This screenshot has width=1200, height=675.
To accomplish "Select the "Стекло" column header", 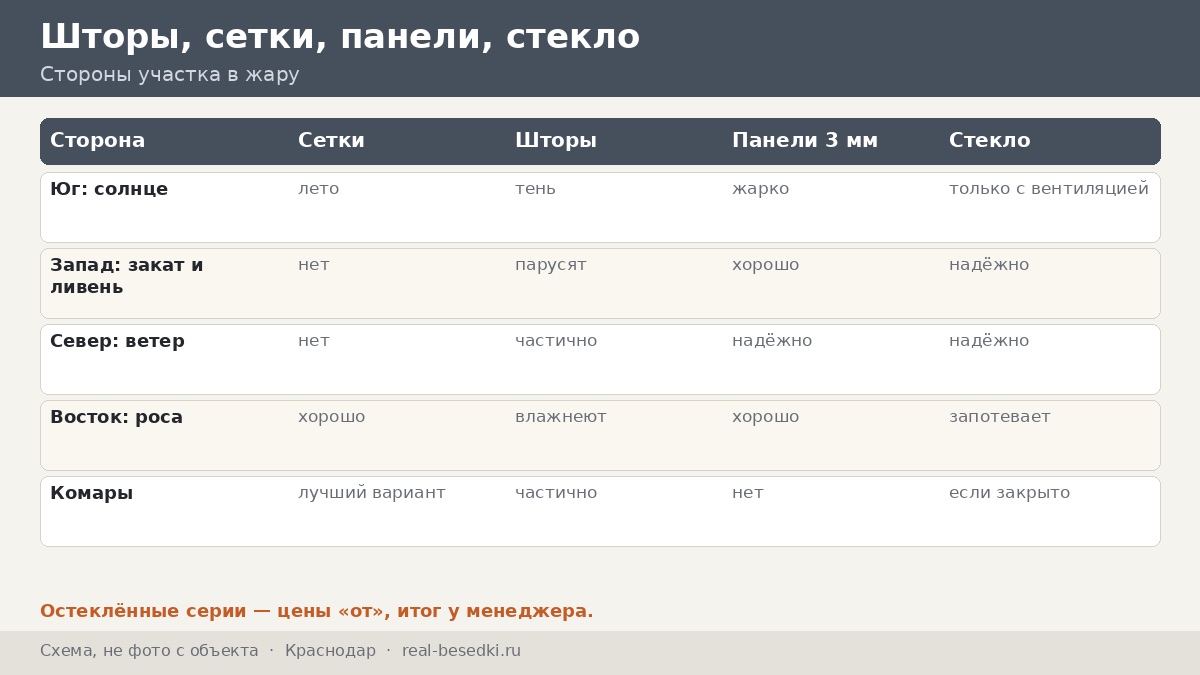I will pyautogui.click(x=989, y=141).
